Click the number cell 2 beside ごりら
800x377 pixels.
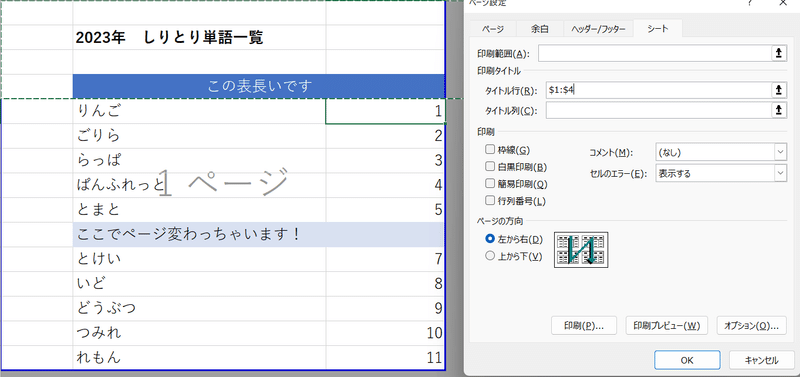coord(386,136)
